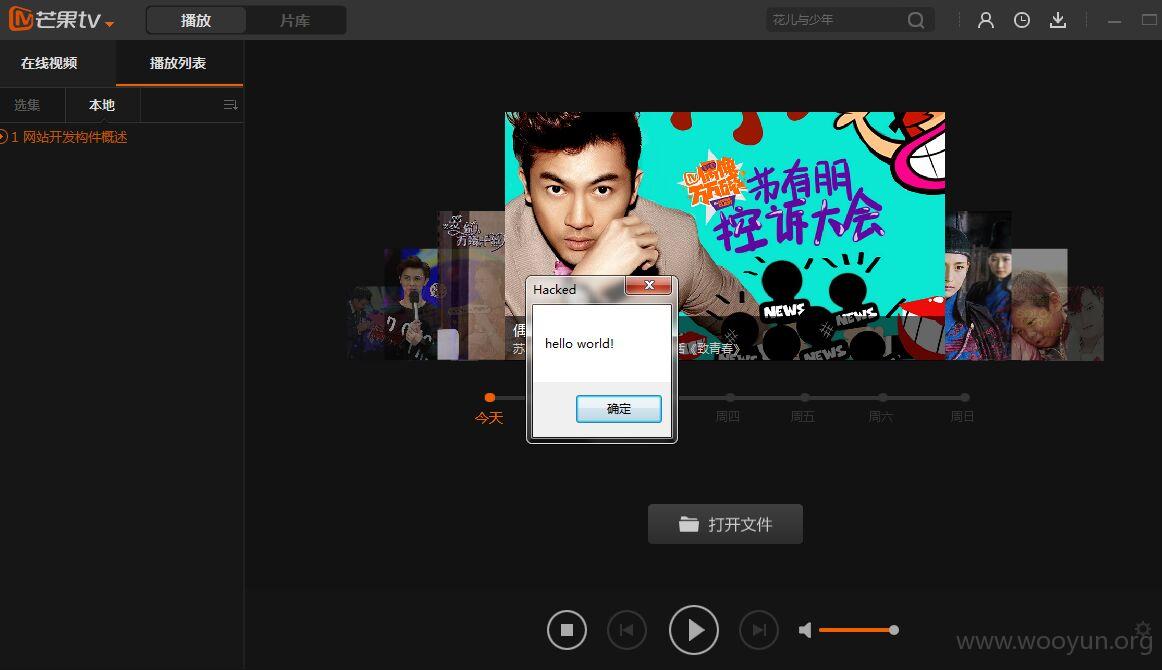The image size is (1162, 670).
Task: Select playlist item 网站开发构件概述
Action: pos(75,137)
